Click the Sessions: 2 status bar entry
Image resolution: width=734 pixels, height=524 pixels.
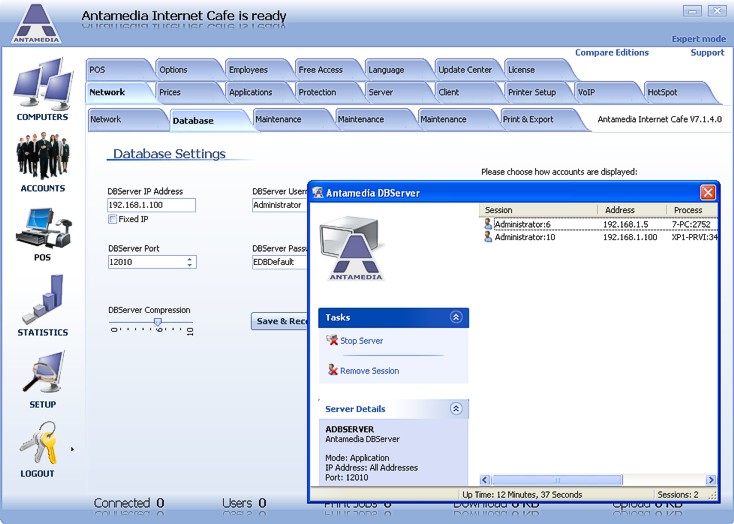click(x=677, y=494)
